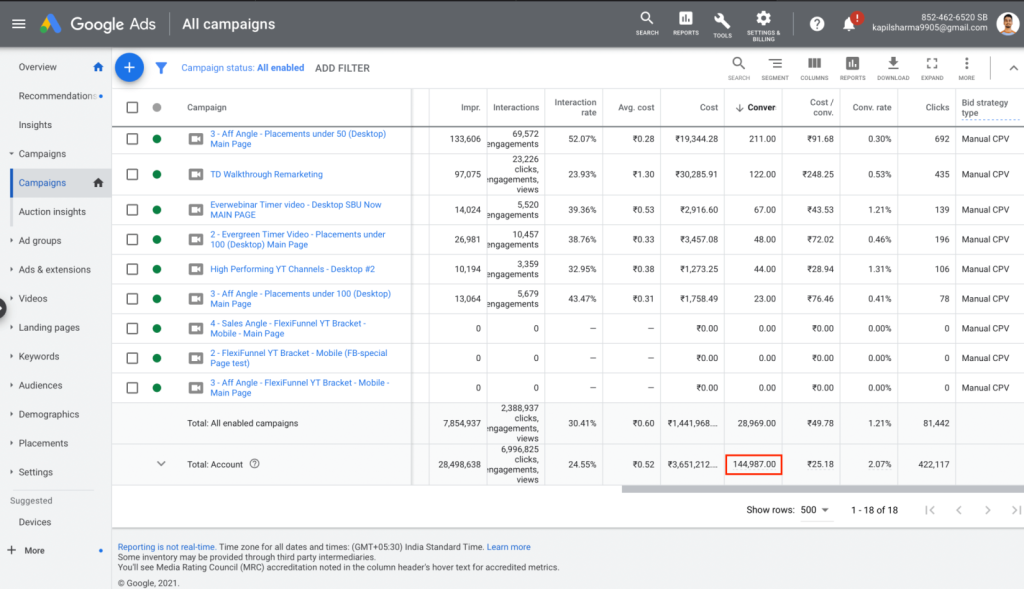The height and width of the screenshot is (589, 1024).
Task: Expand the Audiences section
Action: pos(12,385)
